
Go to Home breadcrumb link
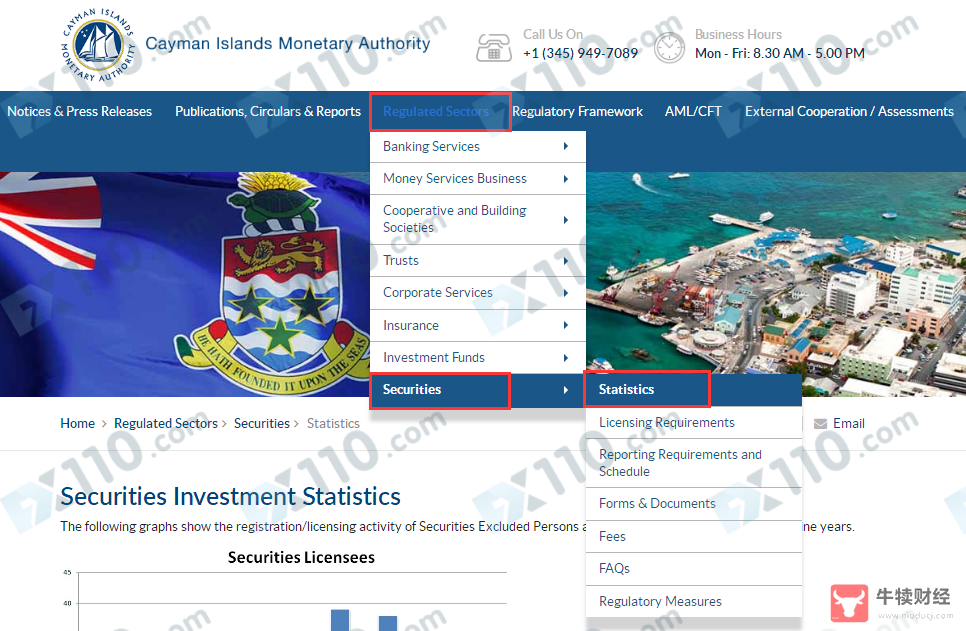78,423
